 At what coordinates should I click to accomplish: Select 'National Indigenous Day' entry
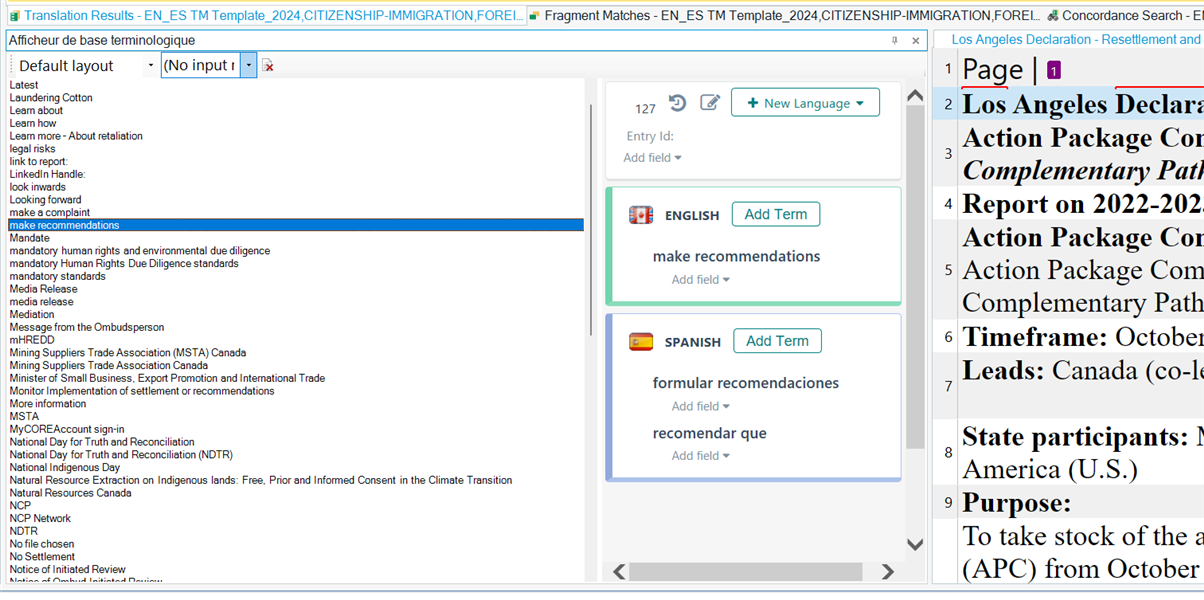click(x=65, y=467)
